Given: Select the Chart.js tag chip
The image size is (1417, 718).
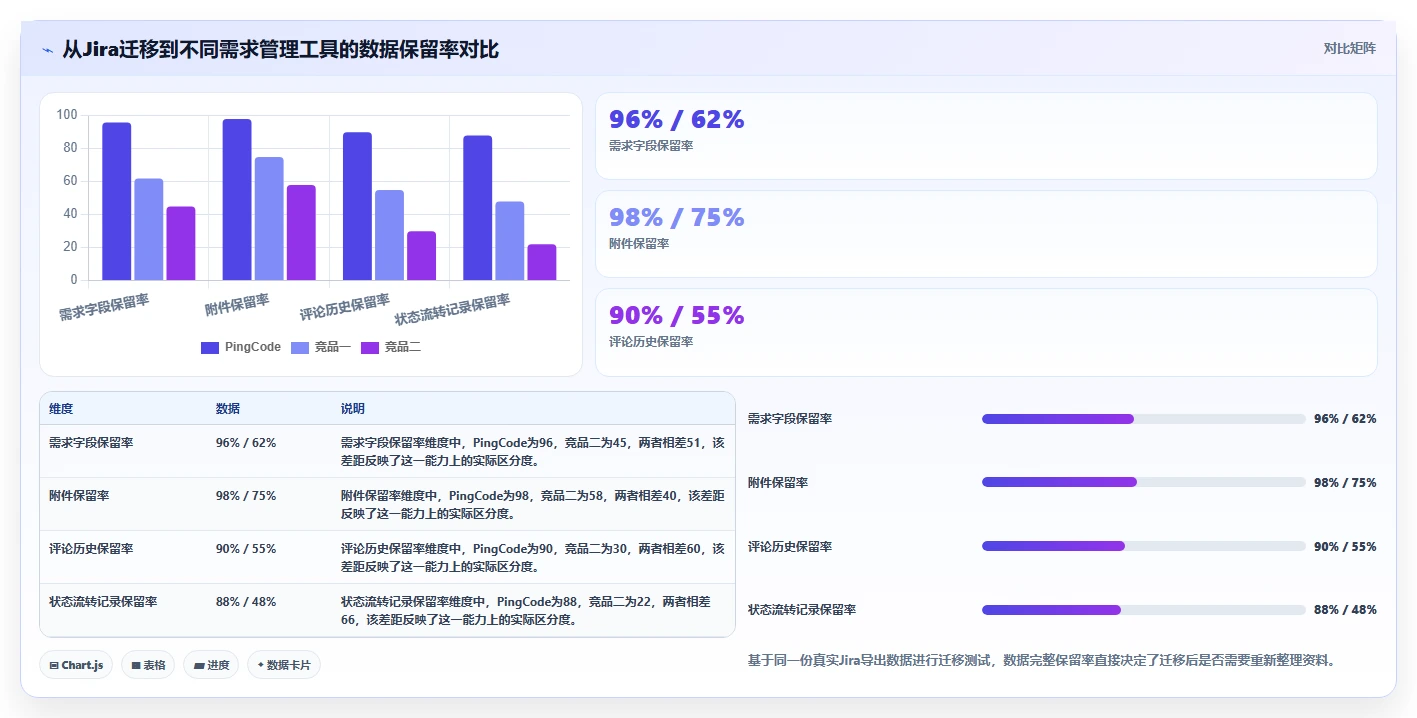Looking at the screenshot, I should pos(76,665).
